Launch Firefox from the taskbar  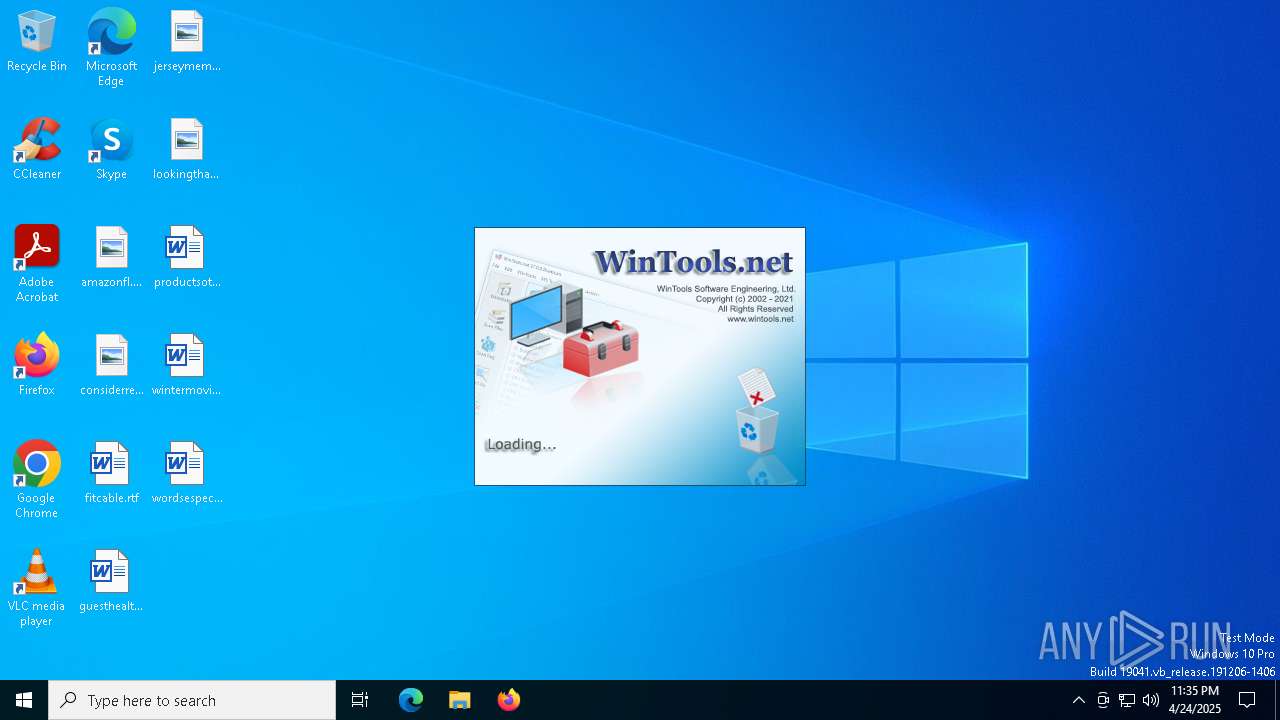click(x=509, y=700)
